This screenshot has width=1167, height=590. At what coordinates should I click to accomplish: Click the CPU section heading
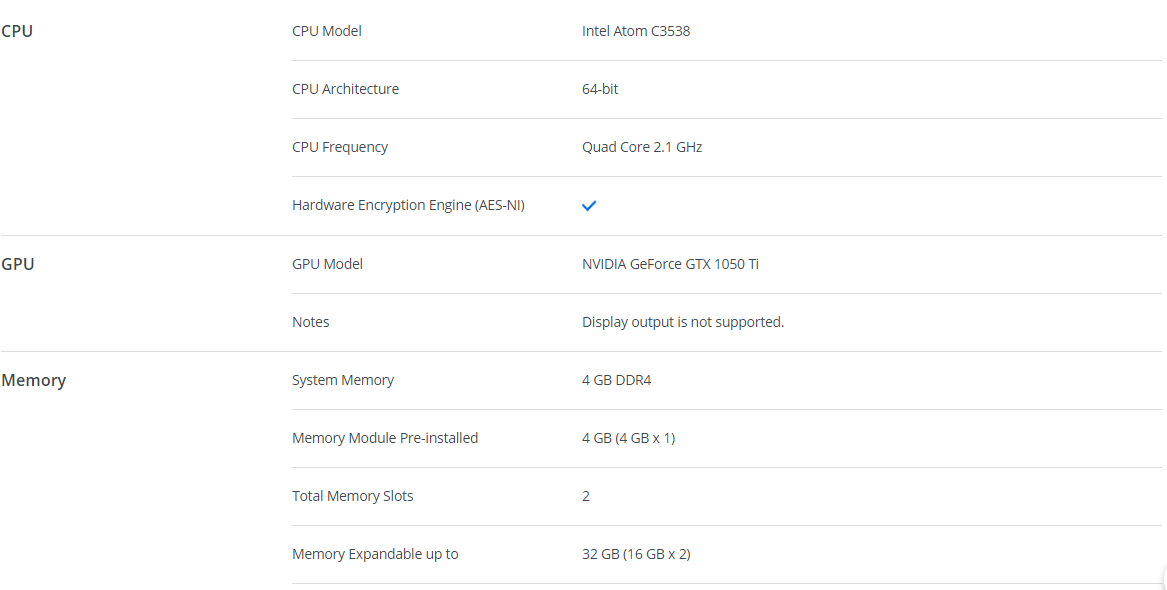tap(17, 31)
